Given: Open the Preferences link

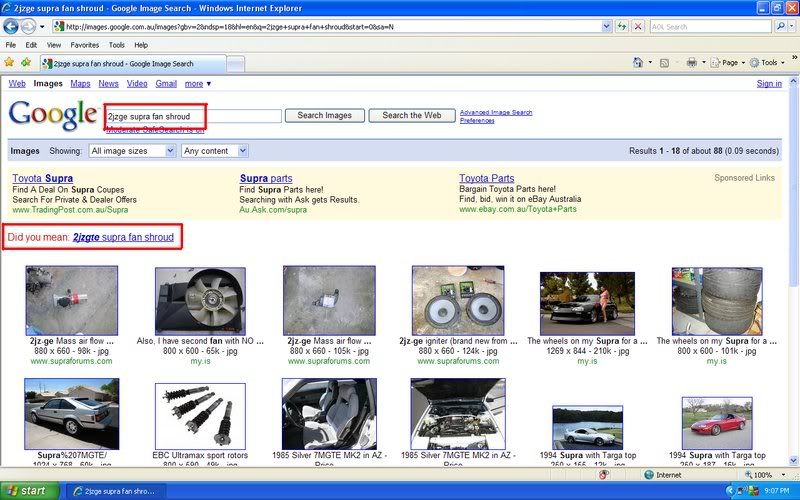Looking at the screenshot, I should (477, 121).
